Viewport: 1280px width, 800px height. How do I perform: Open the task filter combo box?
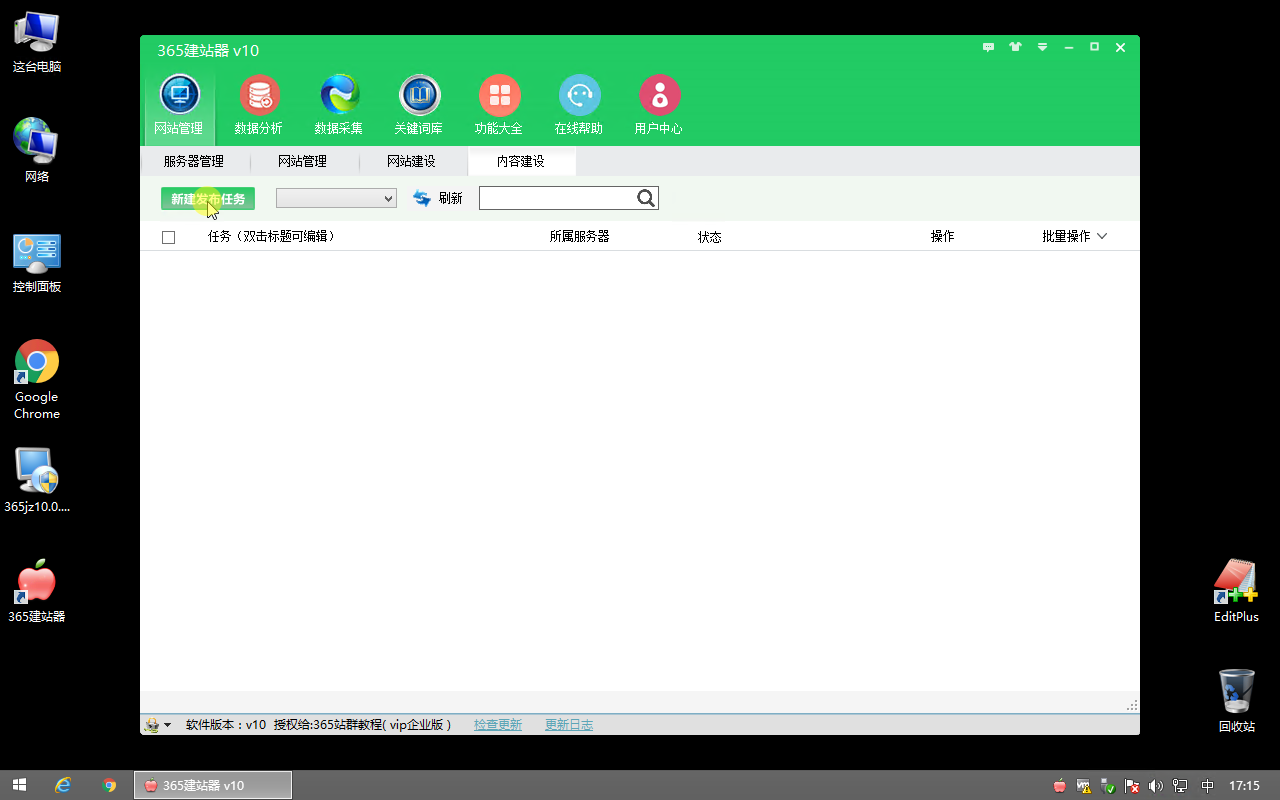point(336,198)
